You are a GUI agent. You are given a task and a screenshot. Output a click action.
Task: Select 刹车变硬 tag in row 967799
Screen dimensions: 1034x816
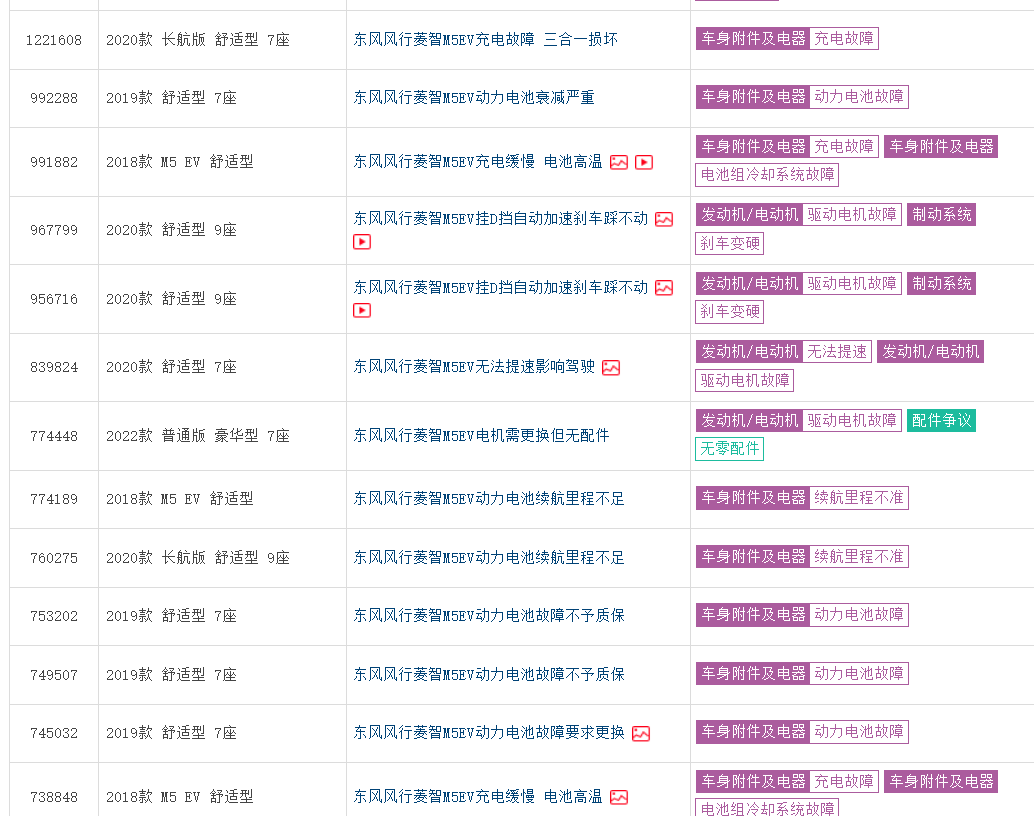(729, 243)
